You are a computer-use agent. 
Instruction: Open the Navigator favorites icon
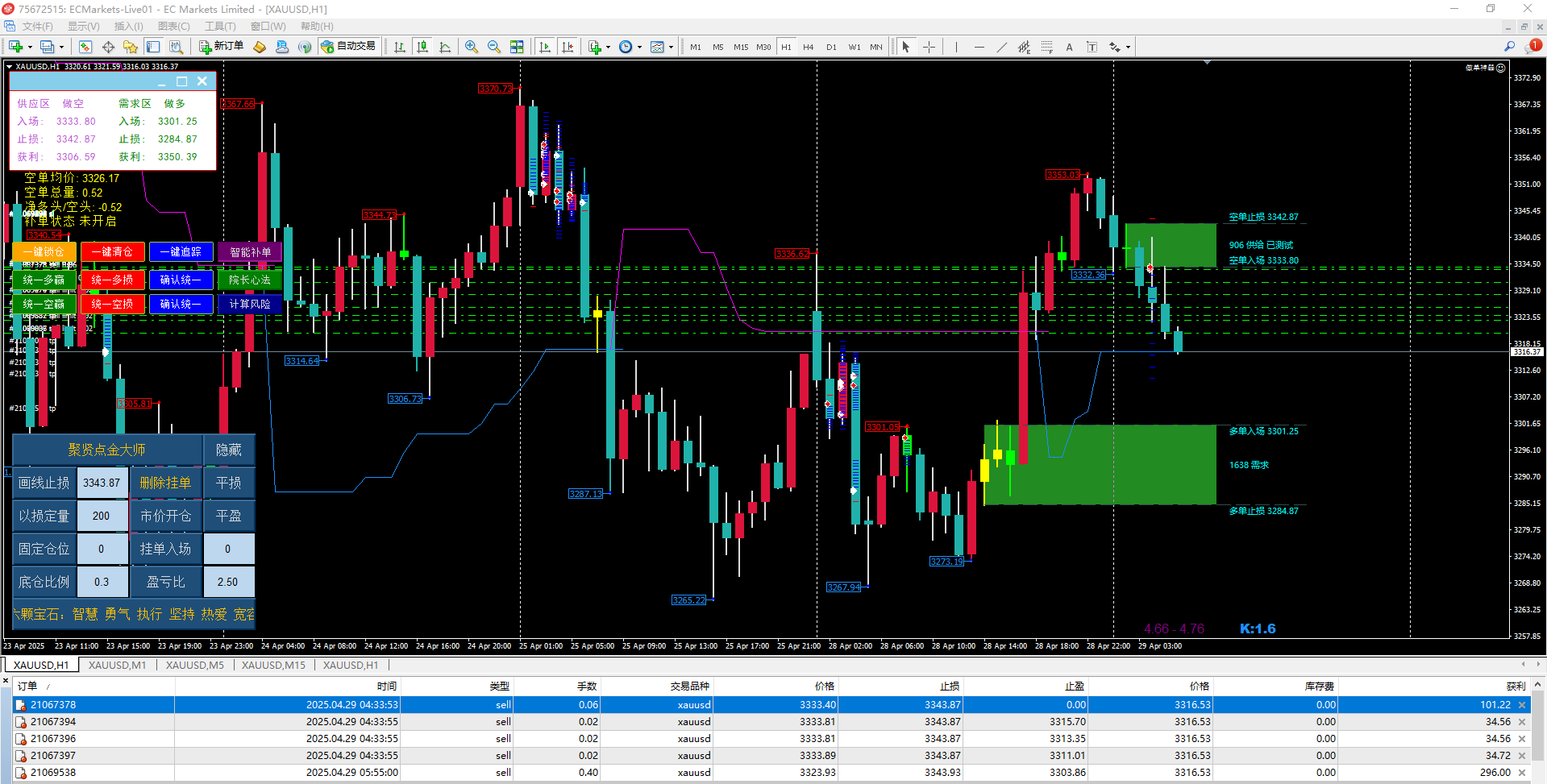point(131,47)
